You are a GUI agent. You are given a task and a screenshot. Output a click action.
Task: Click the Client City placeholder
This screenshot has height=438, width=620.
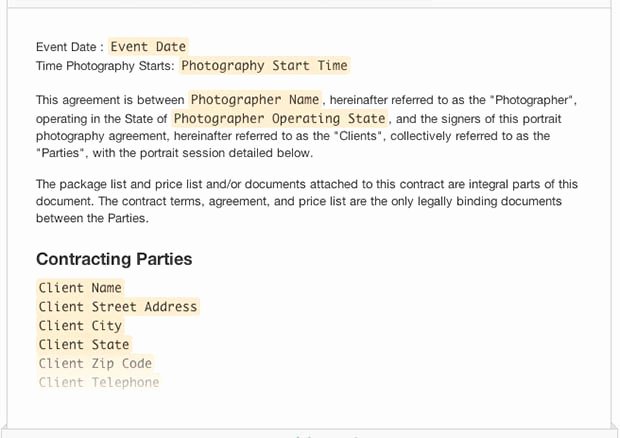click(80, 326)
